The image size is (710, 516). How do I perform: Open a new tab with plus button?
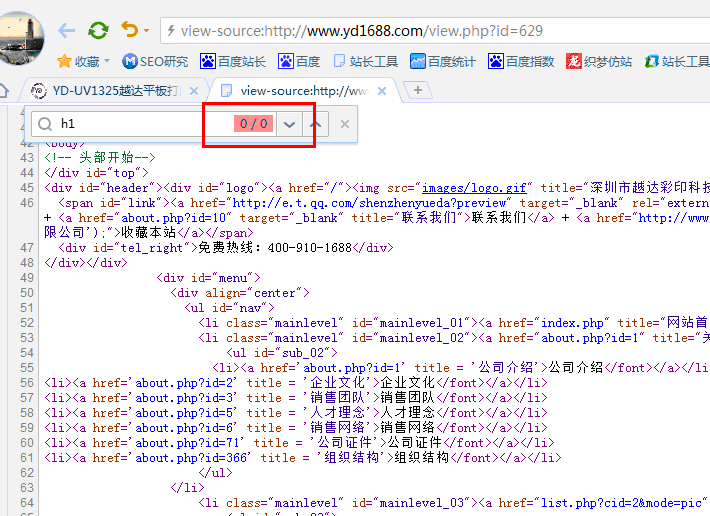pyautogui.click(x=417, y=90)
